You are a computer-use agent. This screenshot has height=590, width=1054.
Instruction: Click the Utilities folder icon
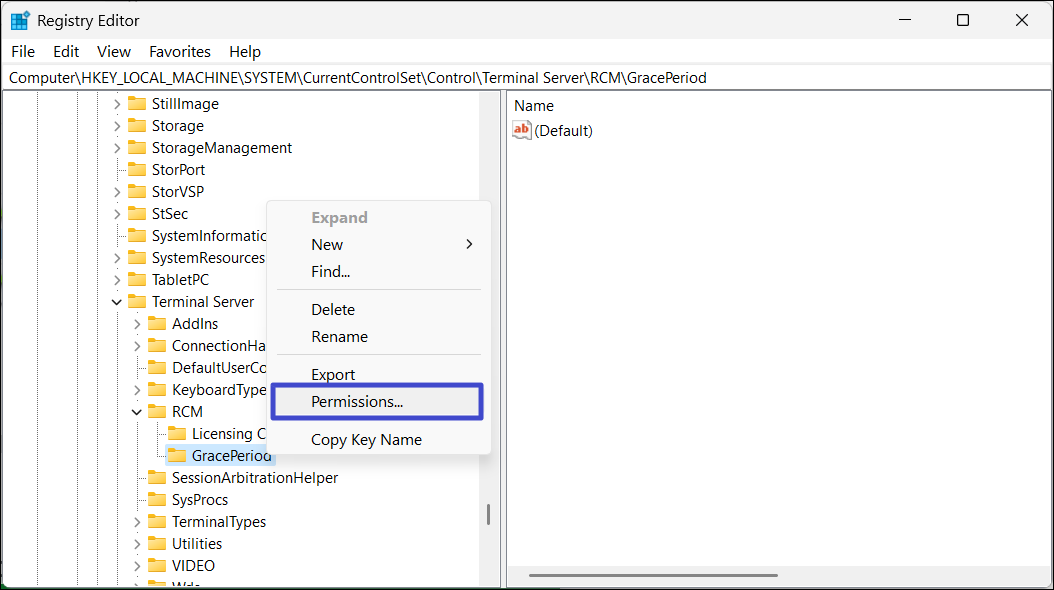coord(157,544)
